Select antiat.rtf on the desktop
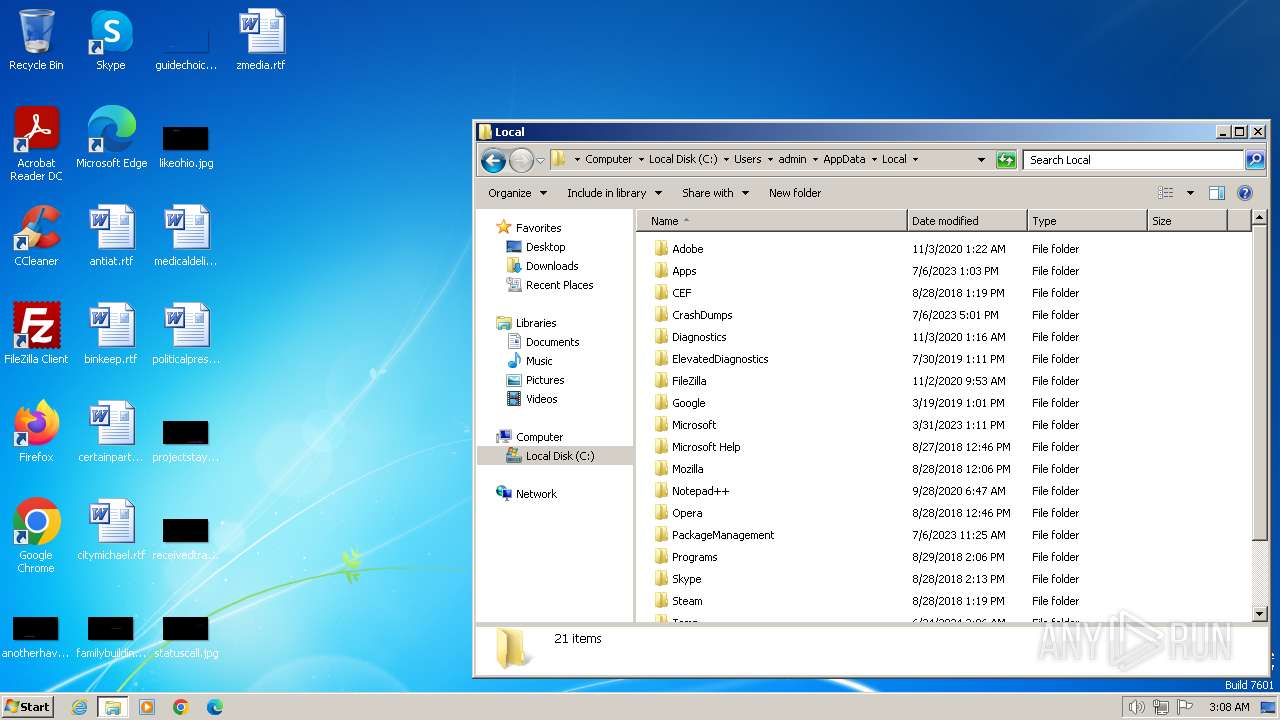 (111, 236)
